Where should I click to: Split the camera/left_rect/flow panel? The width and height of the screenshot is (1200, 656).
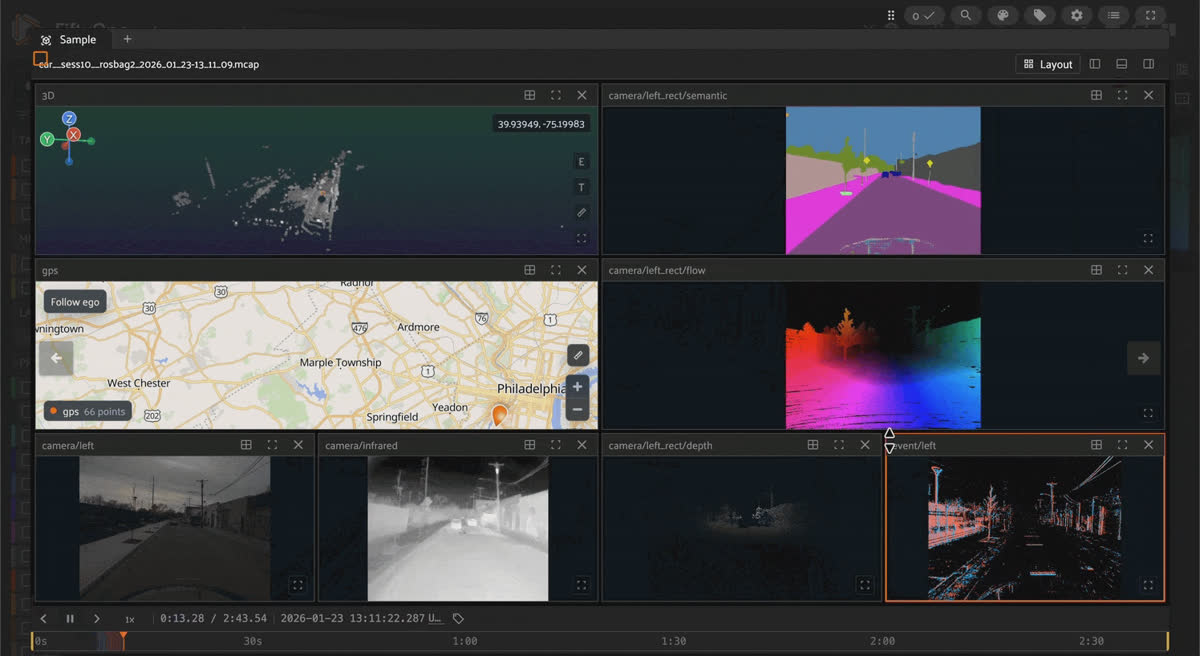[x=1096, y=270]
